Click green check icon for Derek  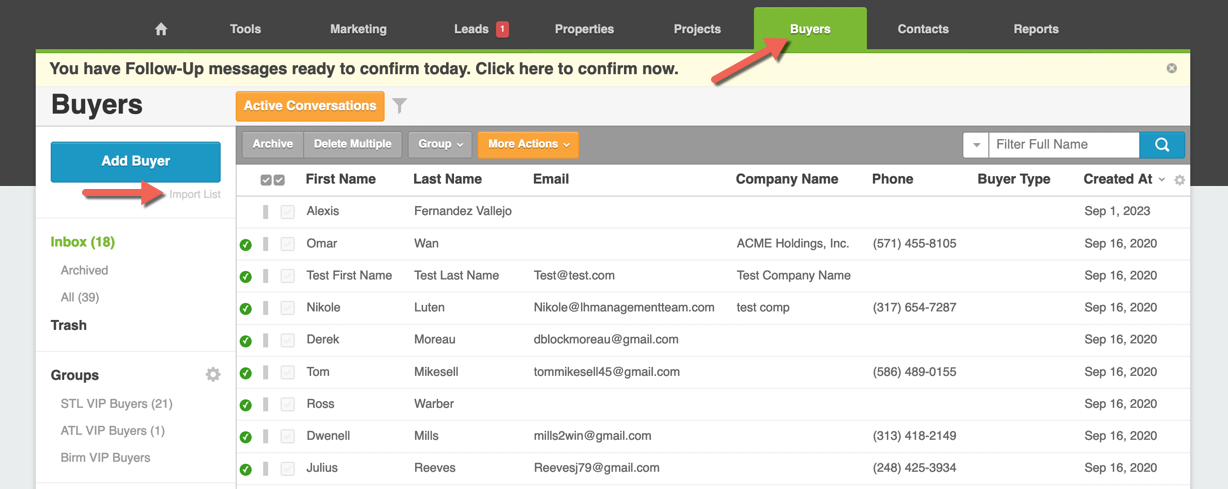[x=246, y=340]
